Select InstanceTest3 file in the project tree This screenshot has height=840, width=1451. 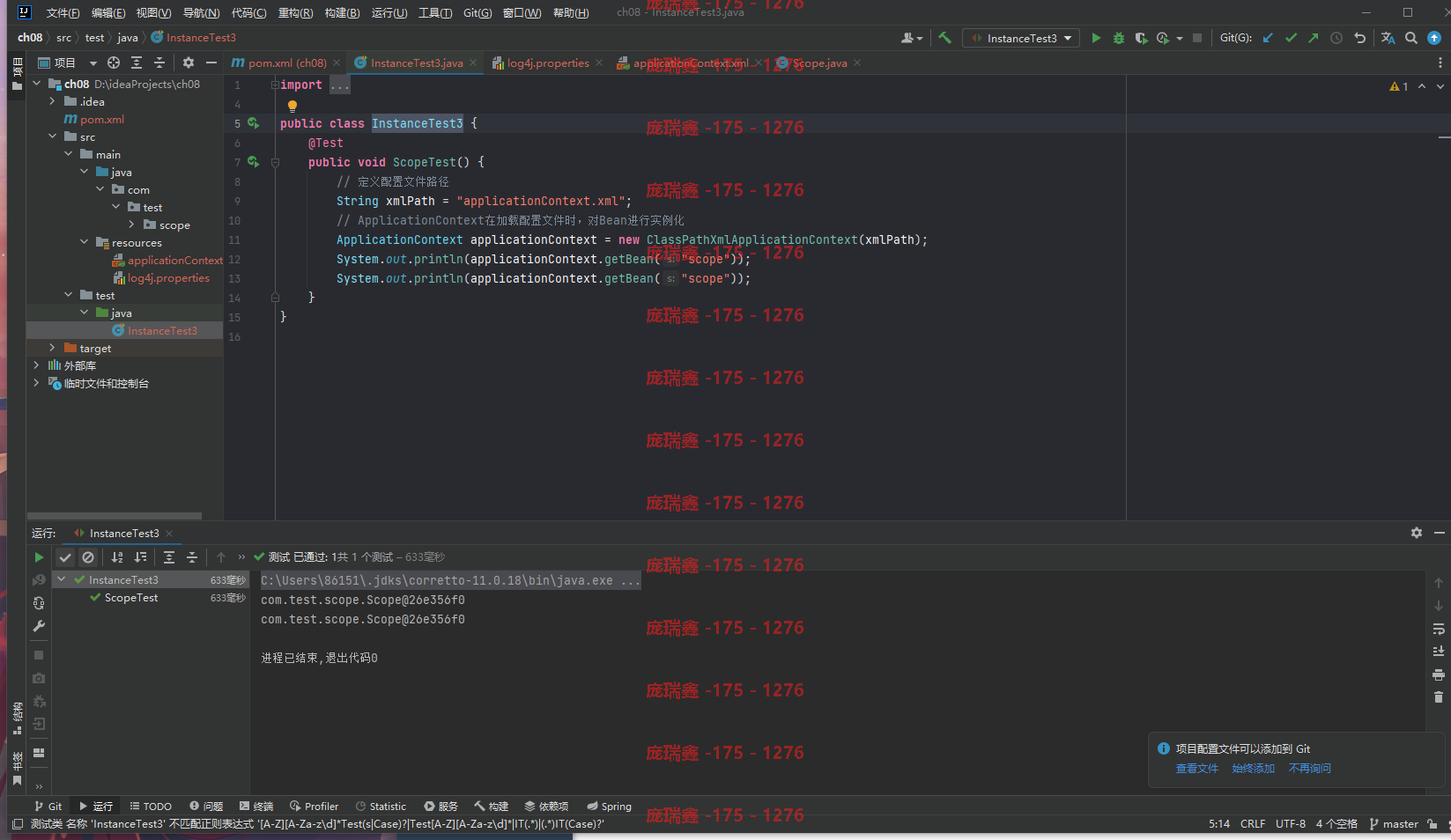[x=125, y=330]
